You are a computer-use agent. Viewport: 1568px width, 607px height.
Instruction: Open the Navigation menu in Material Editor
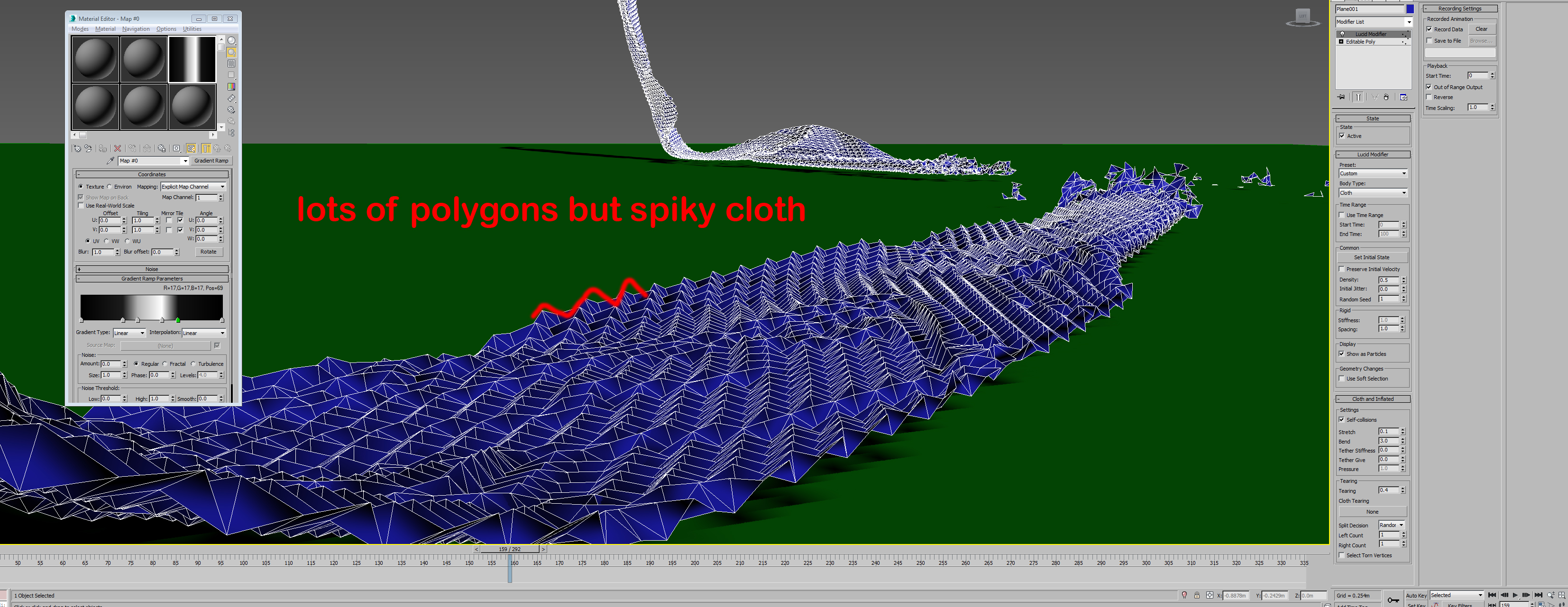[x=135, y=28]
